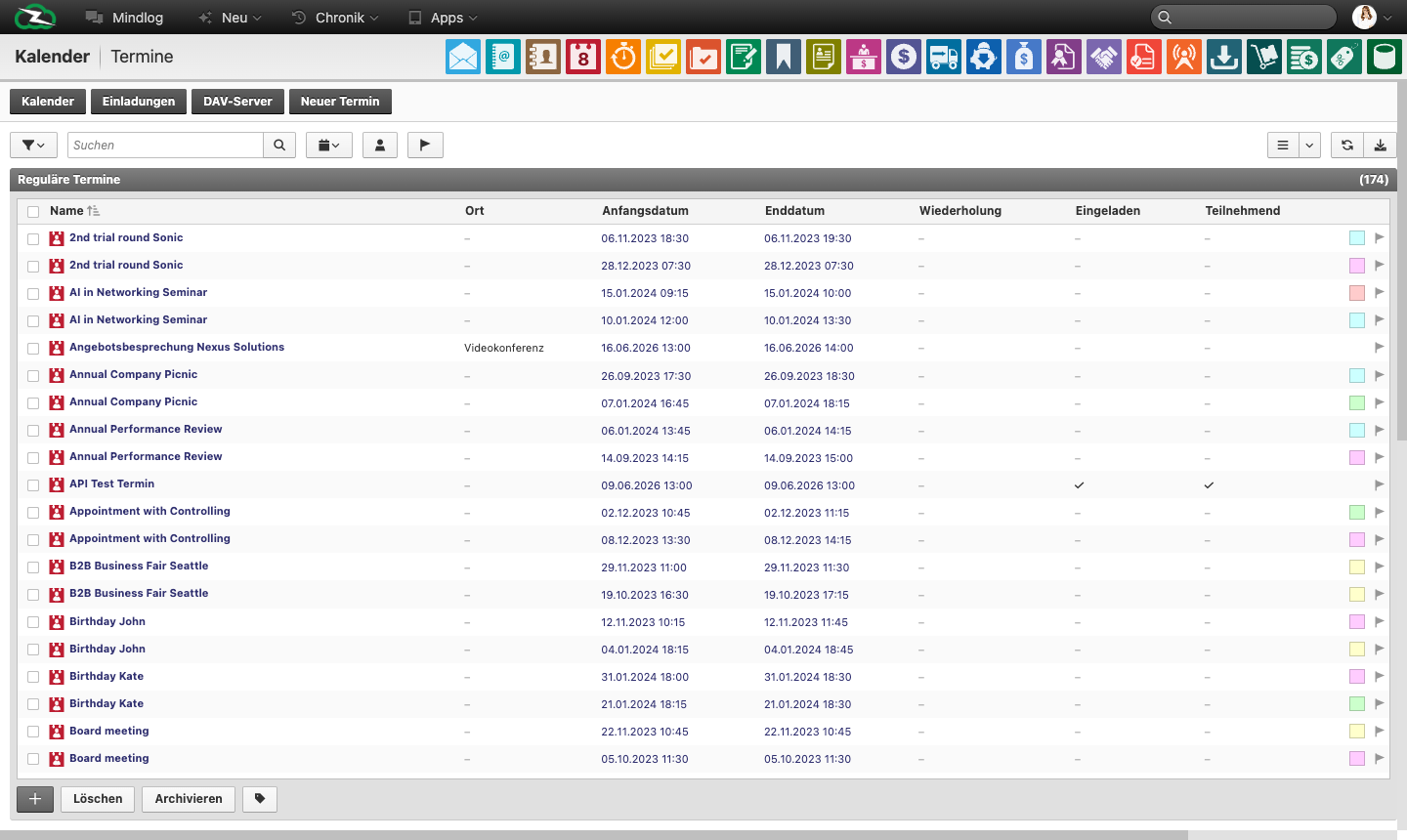
Task: Open the green coins stack icon
Action: [x=1304, y=57]
